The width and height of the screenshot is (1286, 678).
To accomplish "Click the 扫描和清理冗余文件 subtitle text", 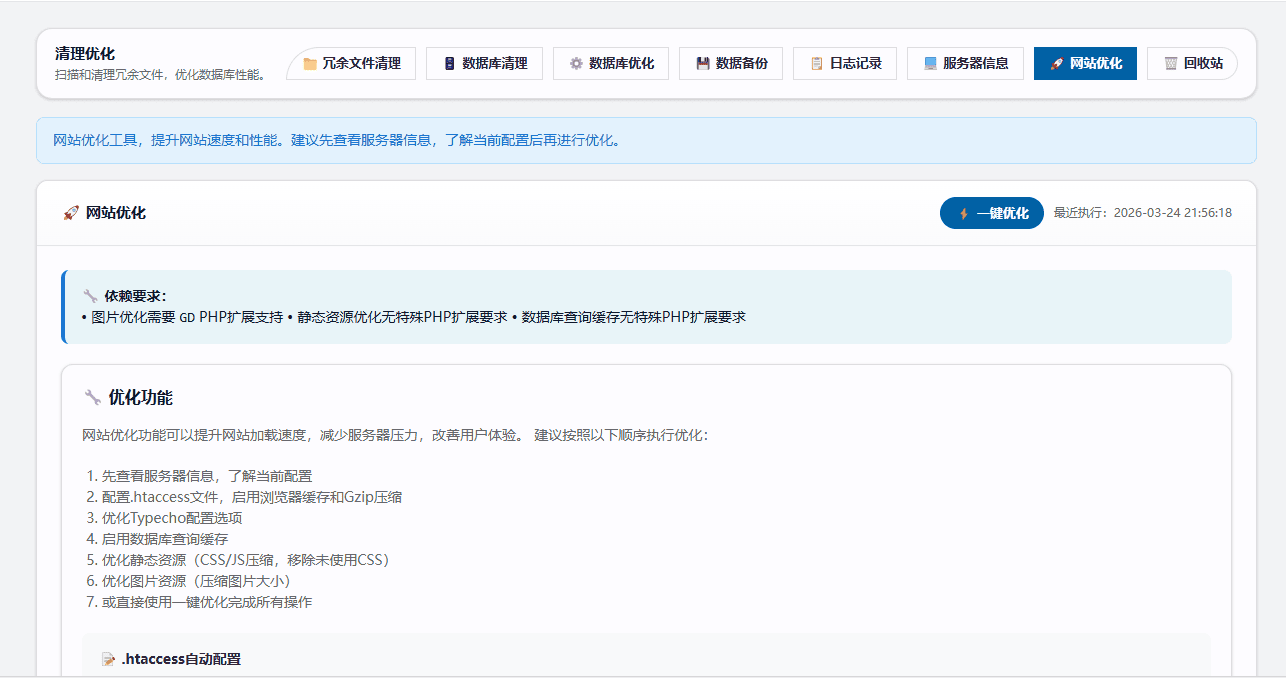I will tap(161, 75).
